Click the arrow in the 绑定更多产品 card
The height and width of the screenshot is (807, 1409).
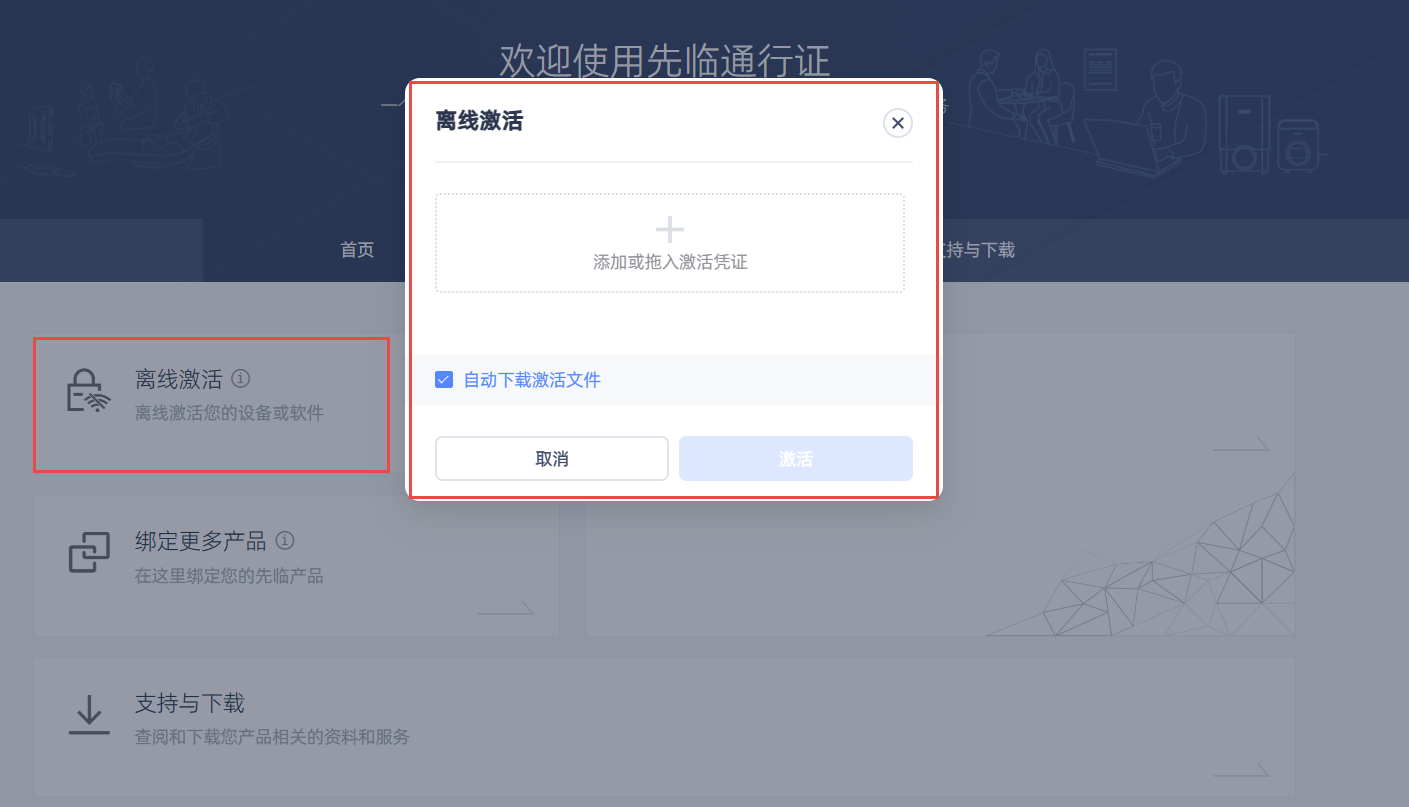[x=505, y=609]
